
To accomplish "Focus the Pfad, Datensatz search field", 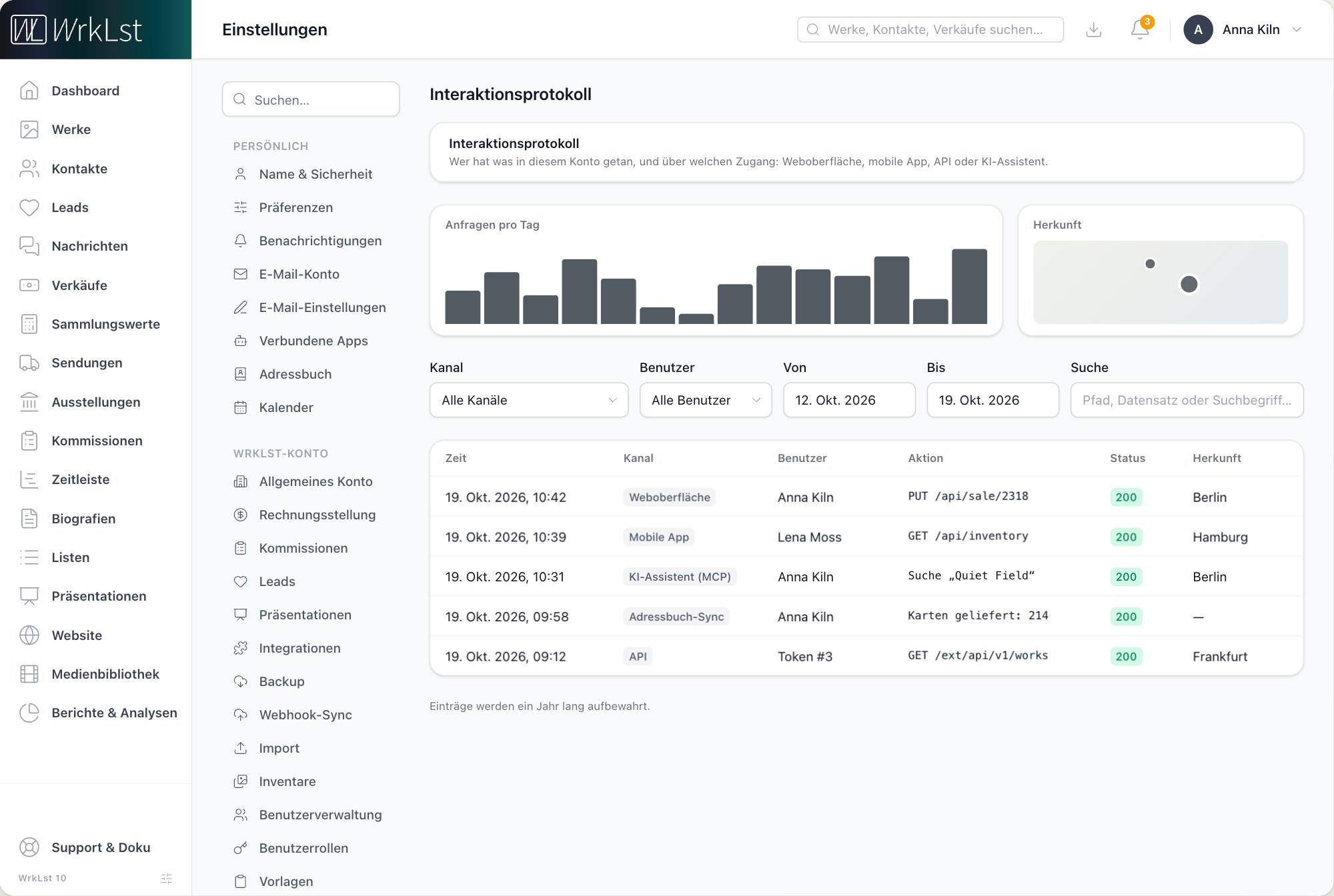I will tap(1187, 400).
